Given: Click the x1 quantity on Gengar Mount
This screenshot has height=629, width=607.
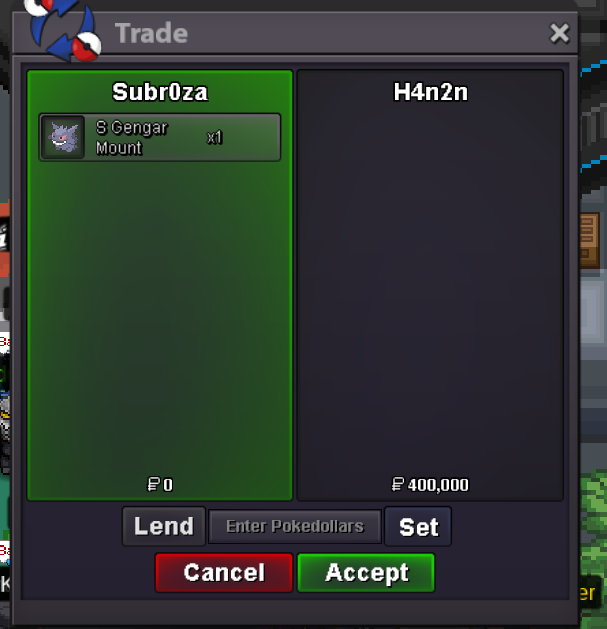Looking at the screenshot, I should pos(214,138).
